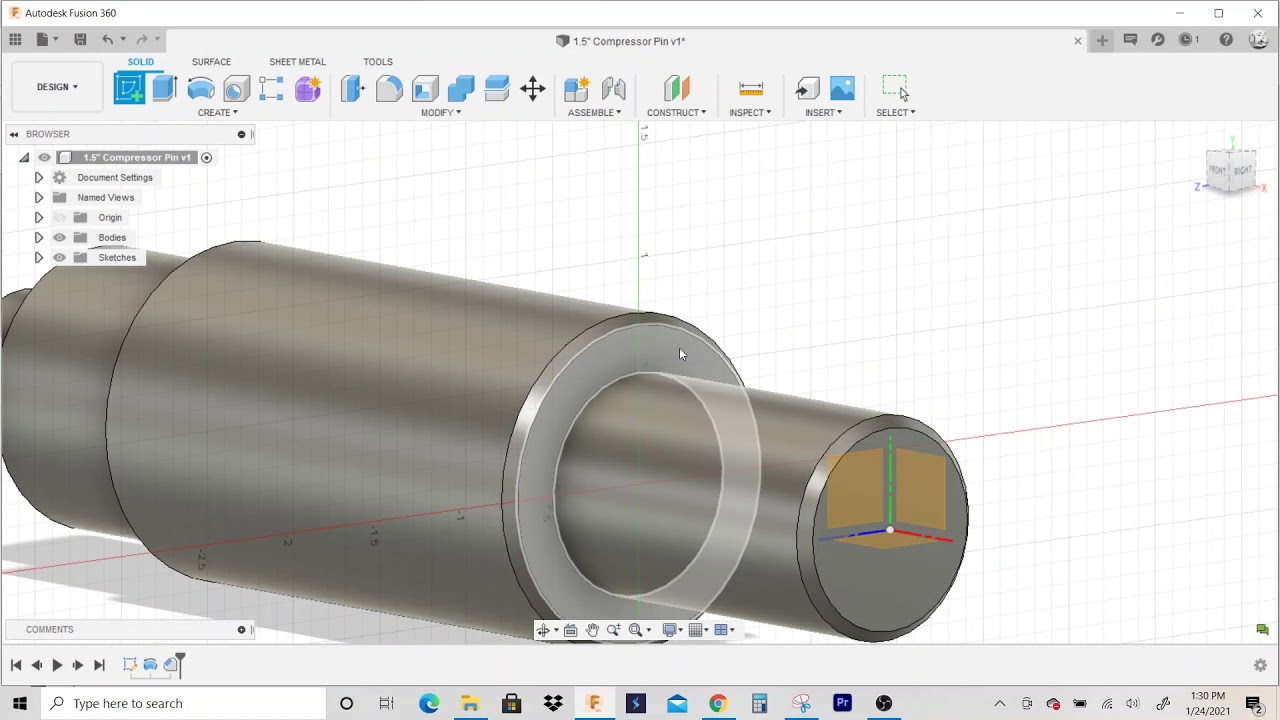This screenshot has width=1280, height=720.
Task: Add a new design tab with plus
Action: (1102, 40)
